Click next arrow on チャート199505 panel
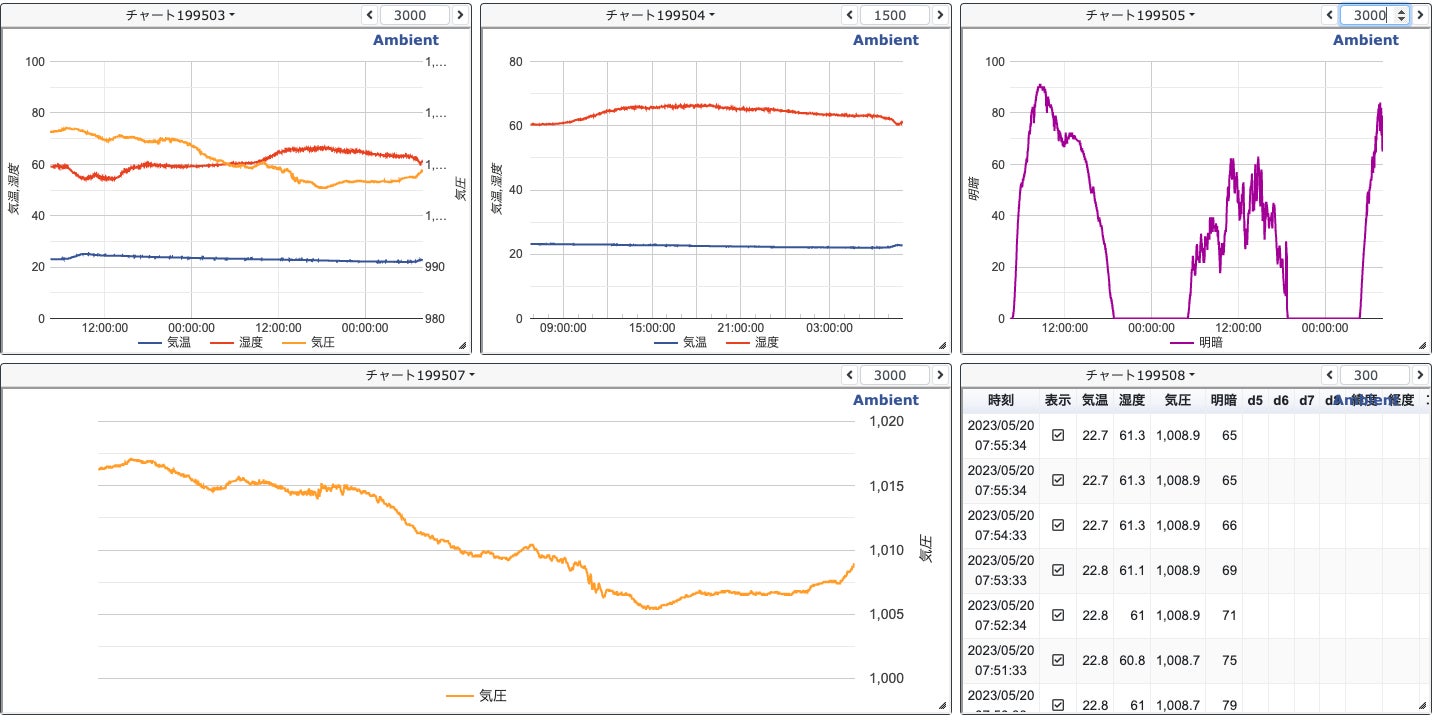This screenshot has width=1436, height=722. [x=1420, y=15]
